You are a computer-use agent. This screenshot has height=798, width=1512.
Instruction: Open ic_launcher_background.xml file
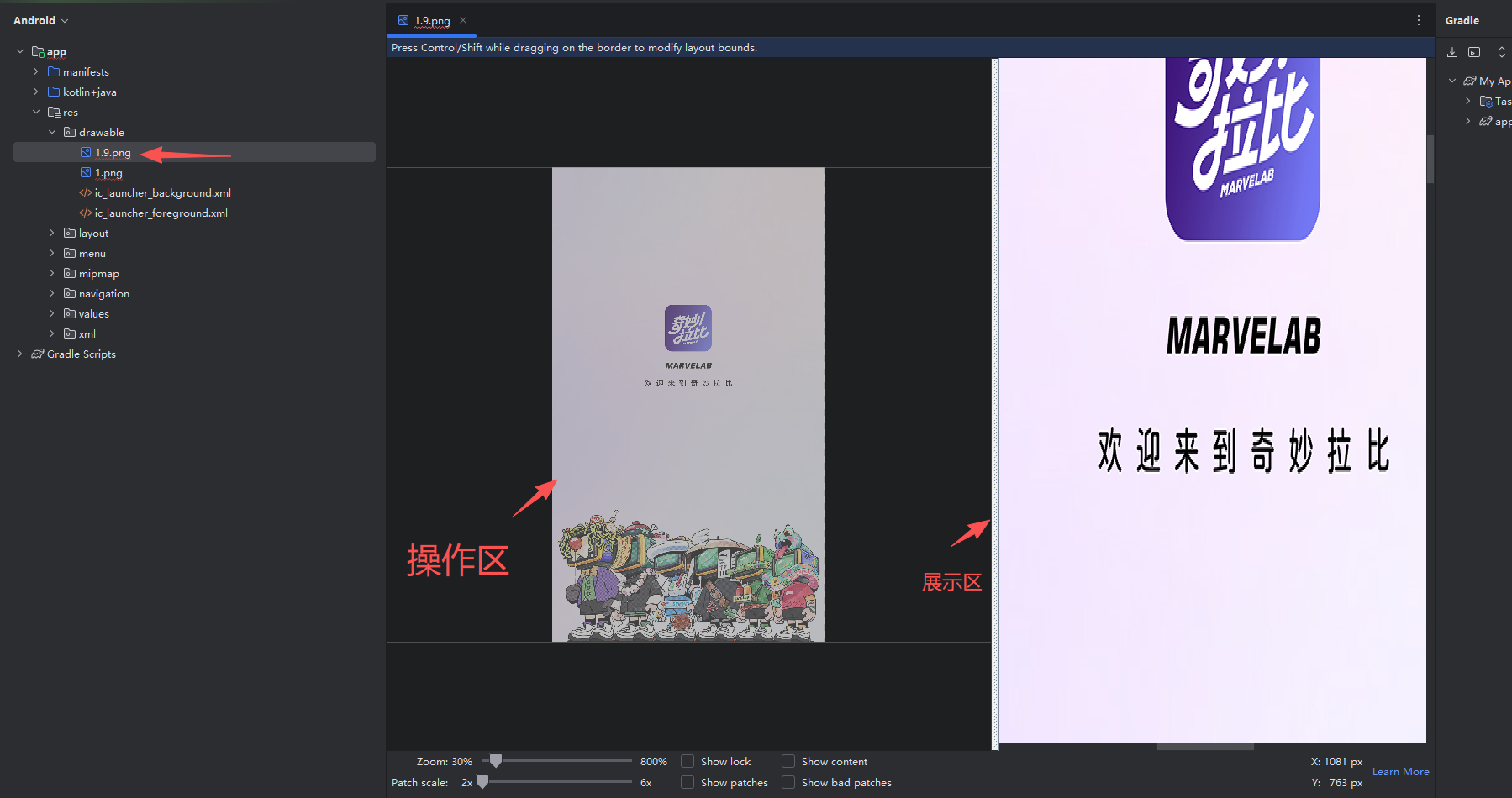[162, 192]
